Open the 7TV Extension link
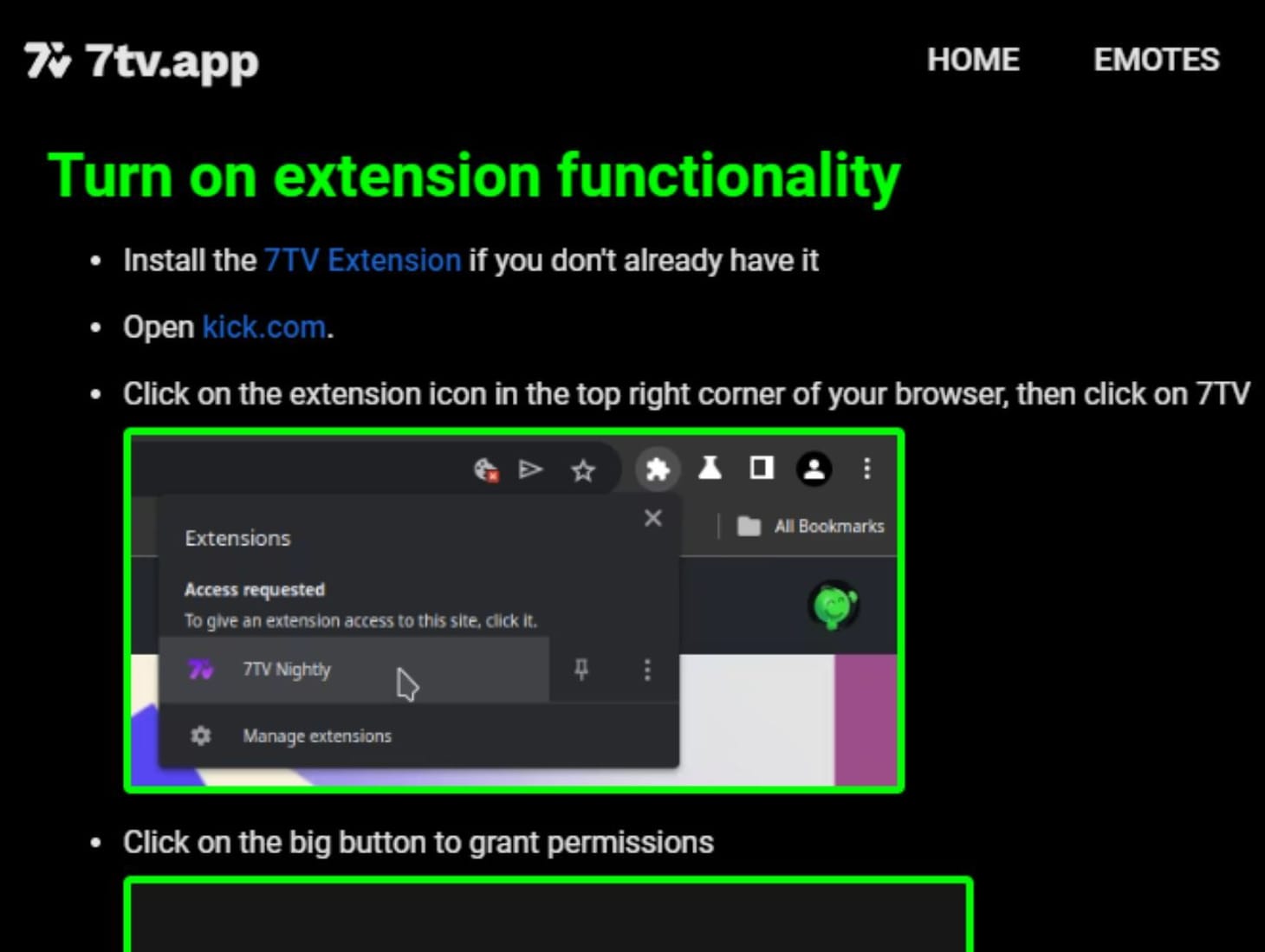The image size is (1265, 952). [361, 260]
